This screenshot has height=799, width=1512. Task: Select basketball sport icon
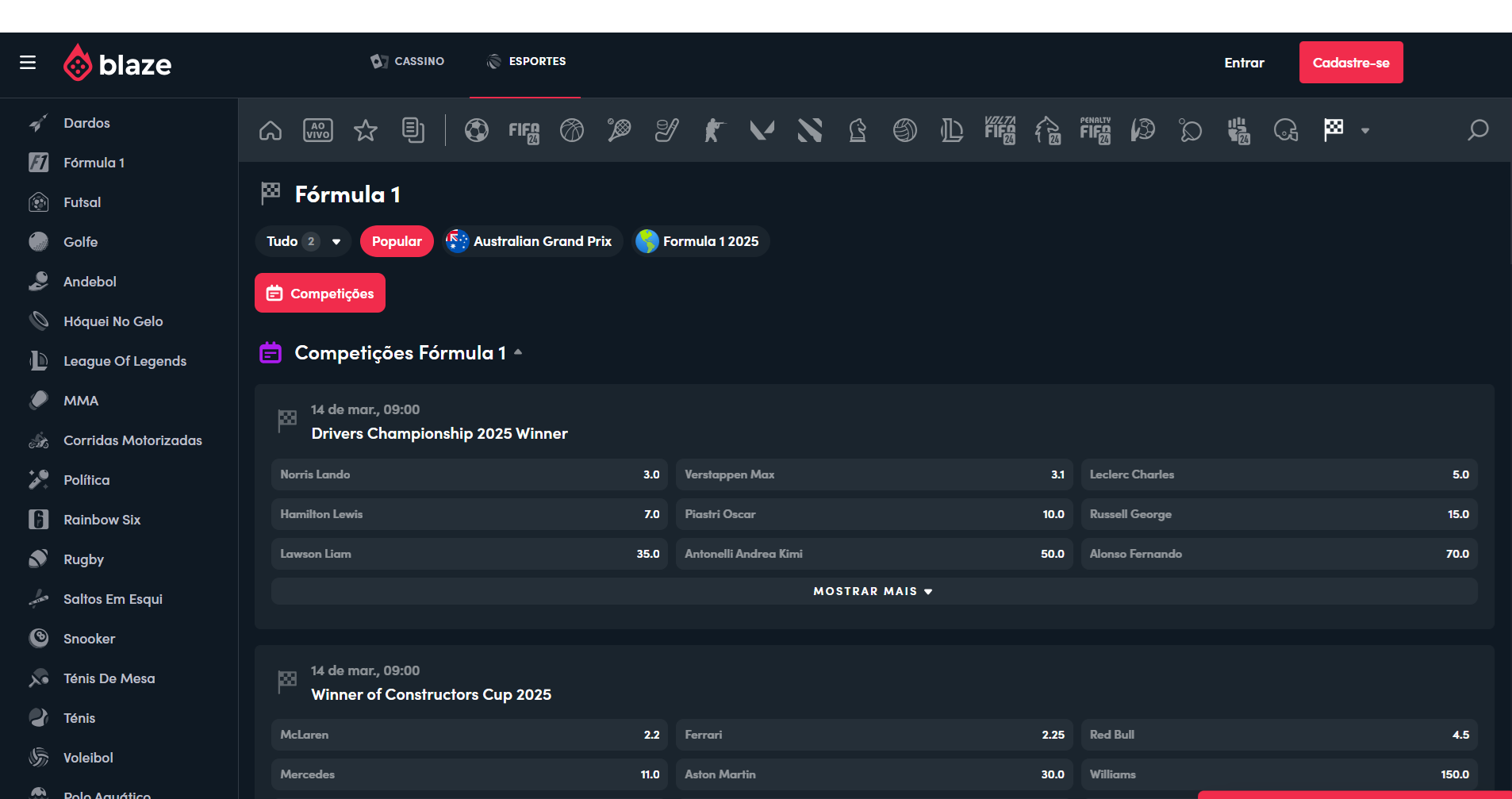tap(572, 130)
